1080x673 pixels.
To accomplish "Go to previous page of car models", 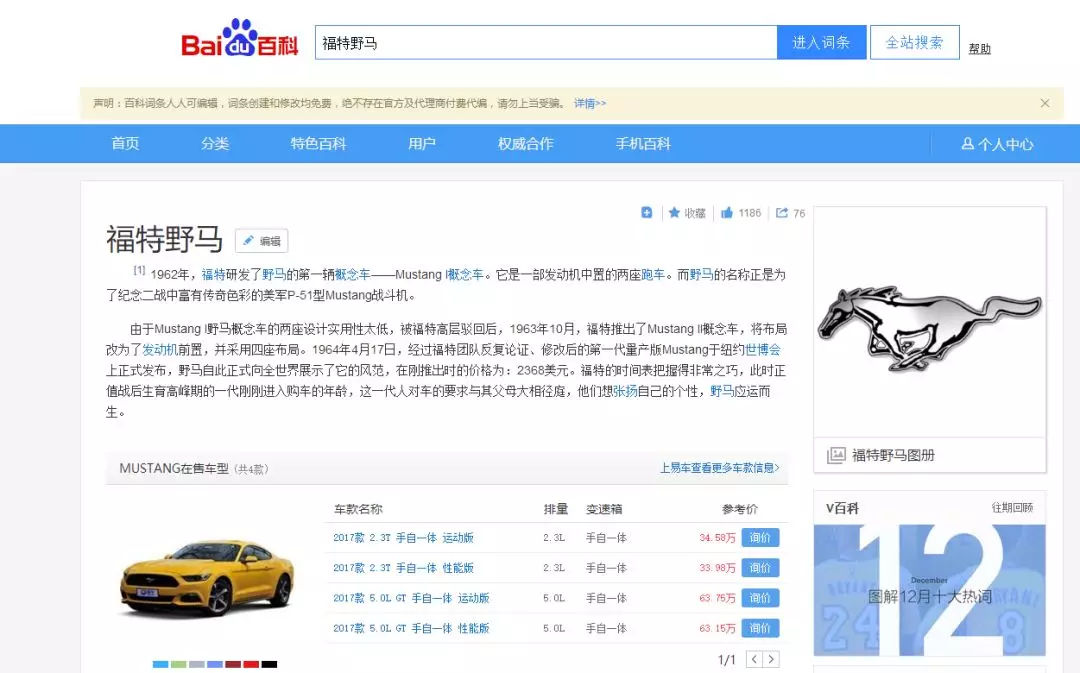I will (754, 659).
